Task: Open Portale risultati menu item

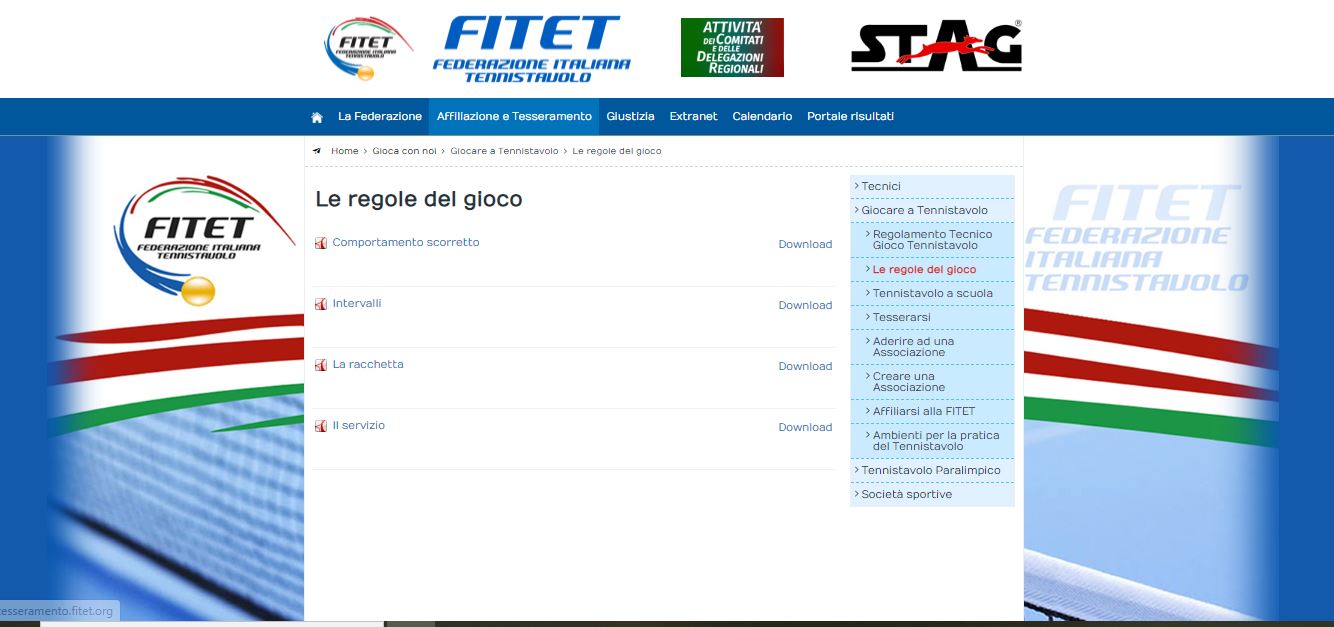Action: [850, 116]
